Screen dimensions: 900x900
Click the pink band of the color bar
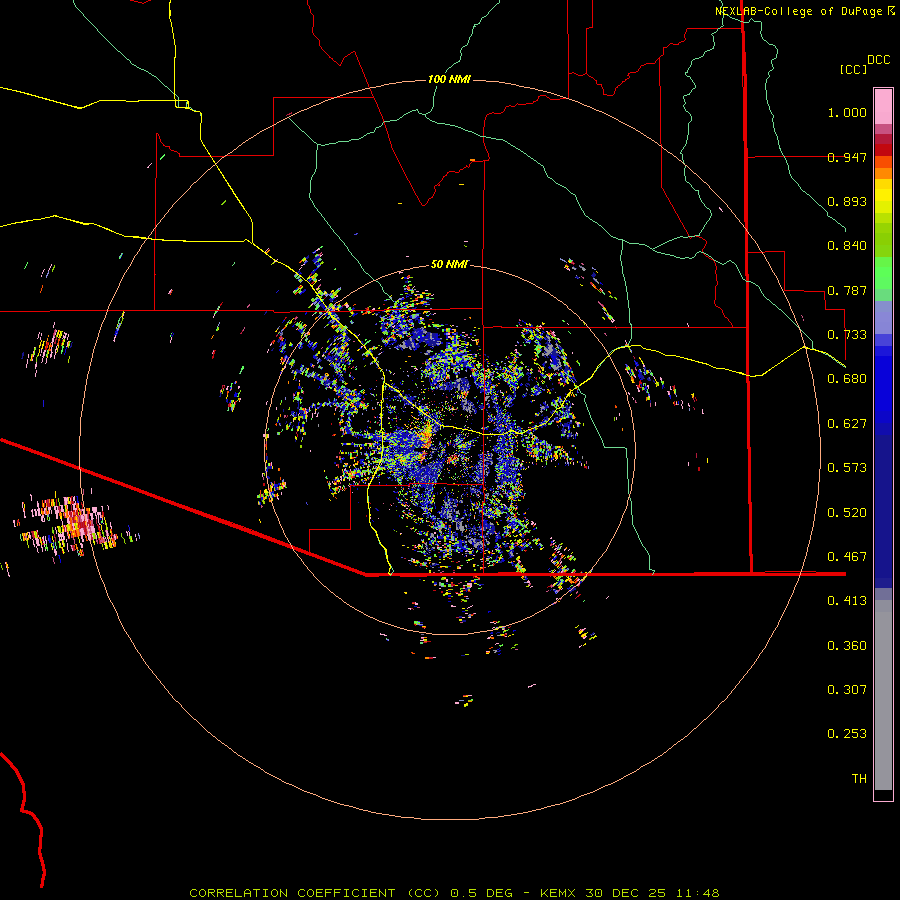pos(883,106)
